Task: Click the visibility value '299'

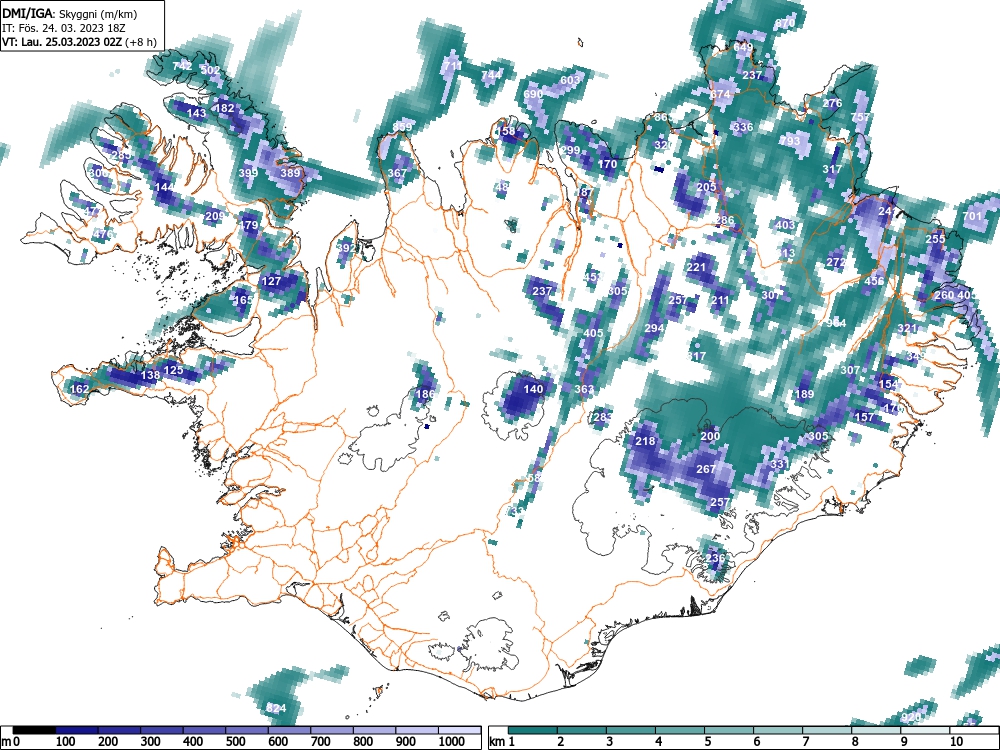Action: click(570, 151)
